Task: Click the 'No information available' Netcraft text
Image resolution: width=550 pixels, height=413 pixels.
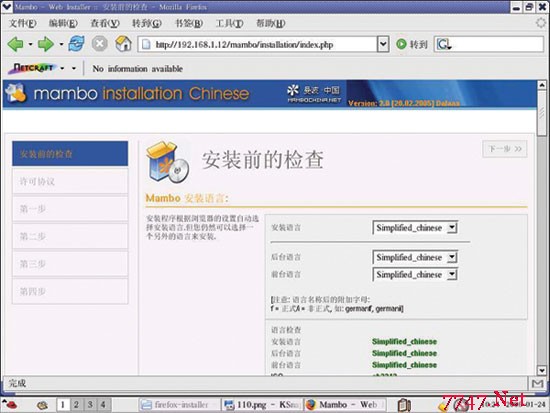Action: pos(138,69)
